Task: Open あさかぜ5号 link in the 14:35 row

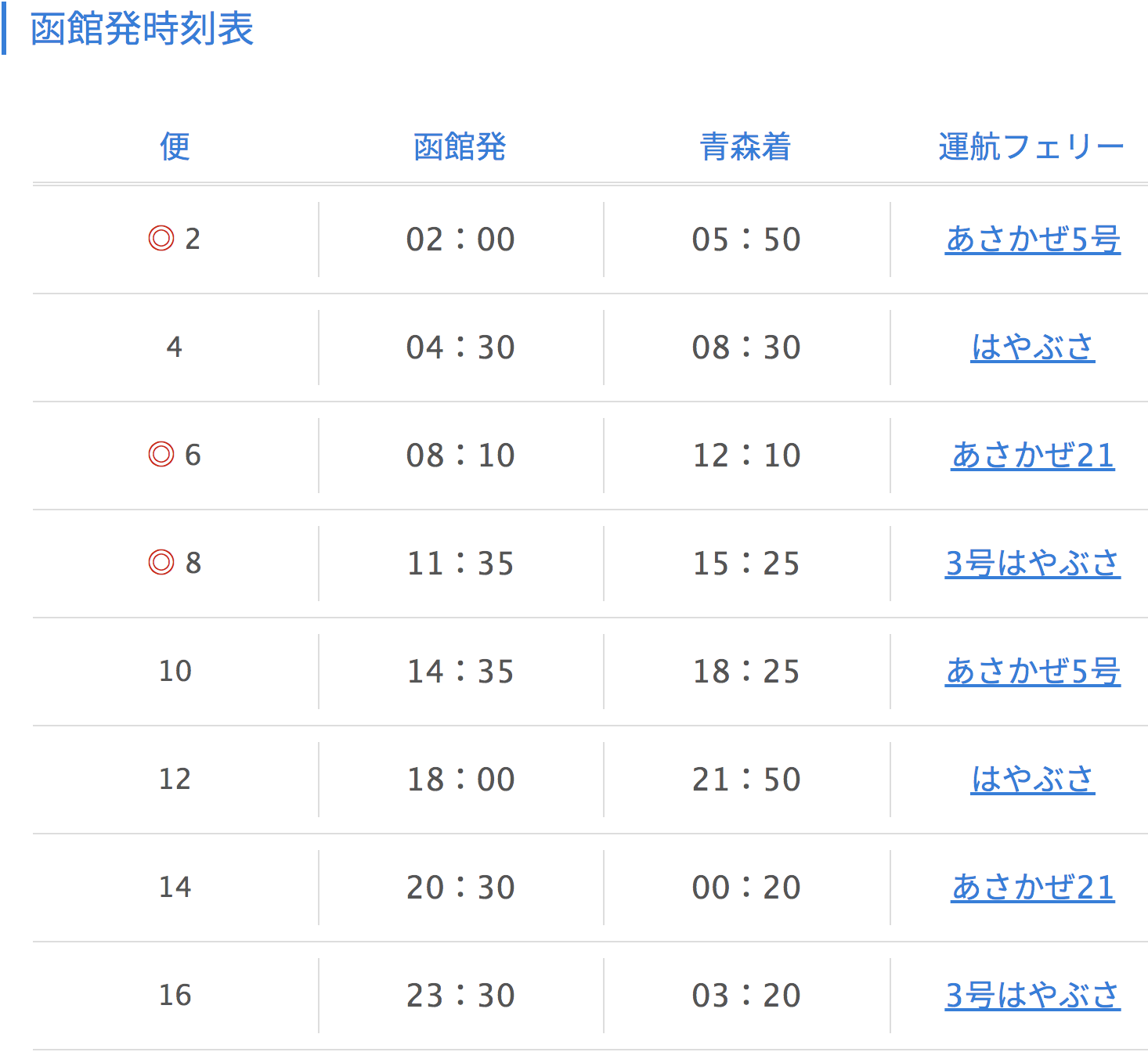Action: [1033, 671]
